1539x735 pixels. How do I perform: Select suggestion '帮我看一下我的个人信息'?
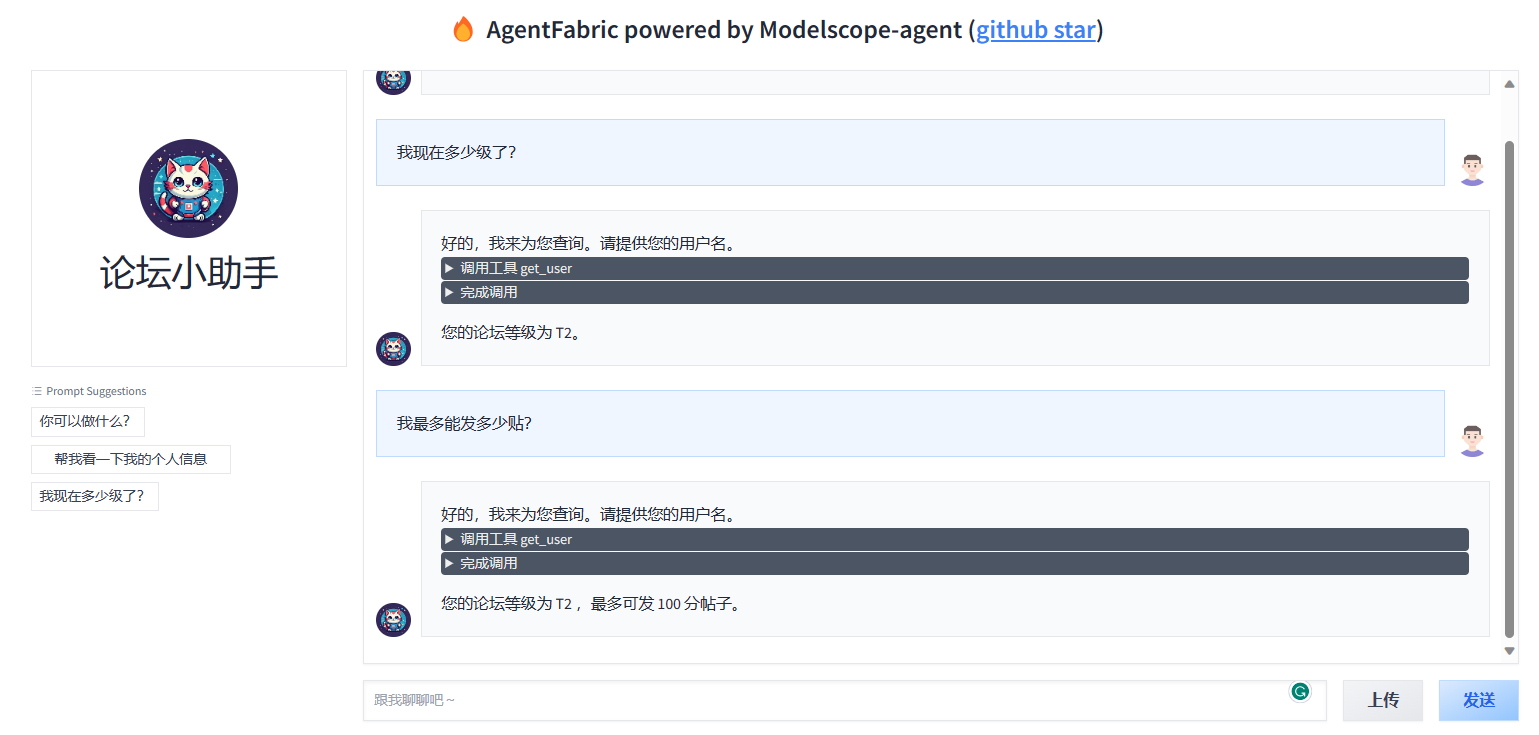tap(131, 459)
